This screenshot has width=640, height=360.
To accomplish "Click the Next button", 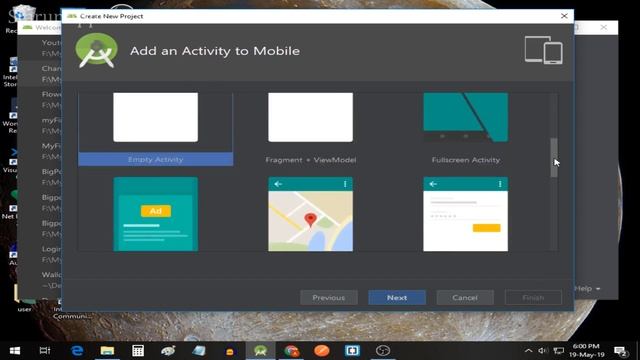I will point(397,298).
